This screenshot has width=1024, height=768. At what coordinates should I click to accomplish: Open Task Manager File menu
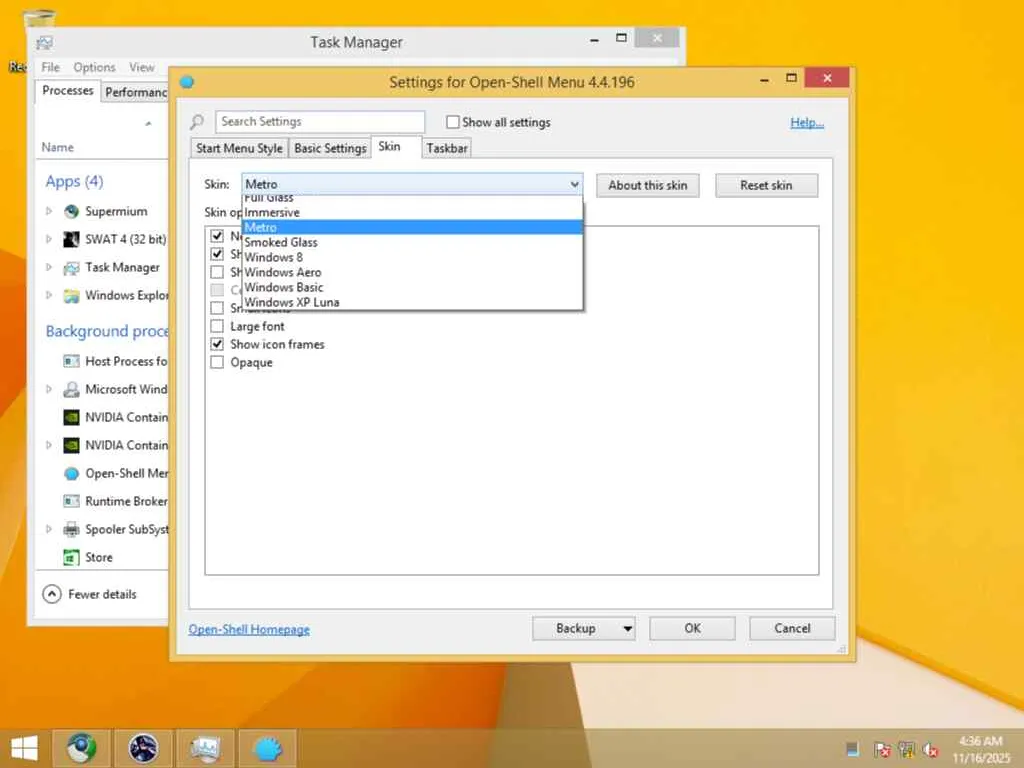pos(50,67)
